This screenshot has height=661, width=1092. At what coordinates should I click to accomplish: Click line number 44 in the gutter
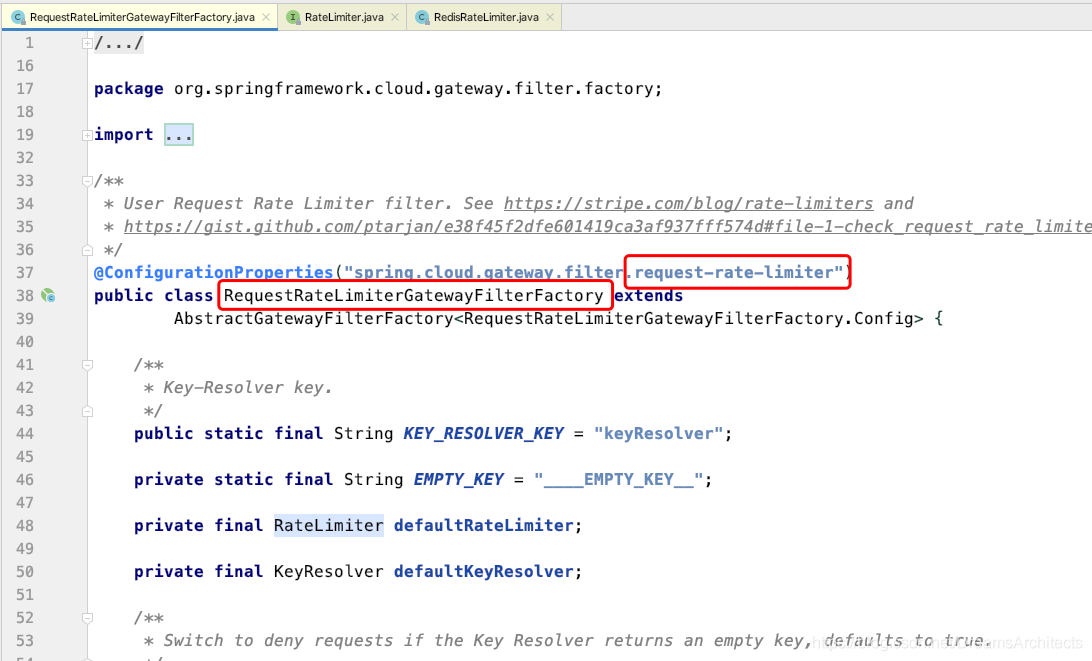click(x=25, y=433)
